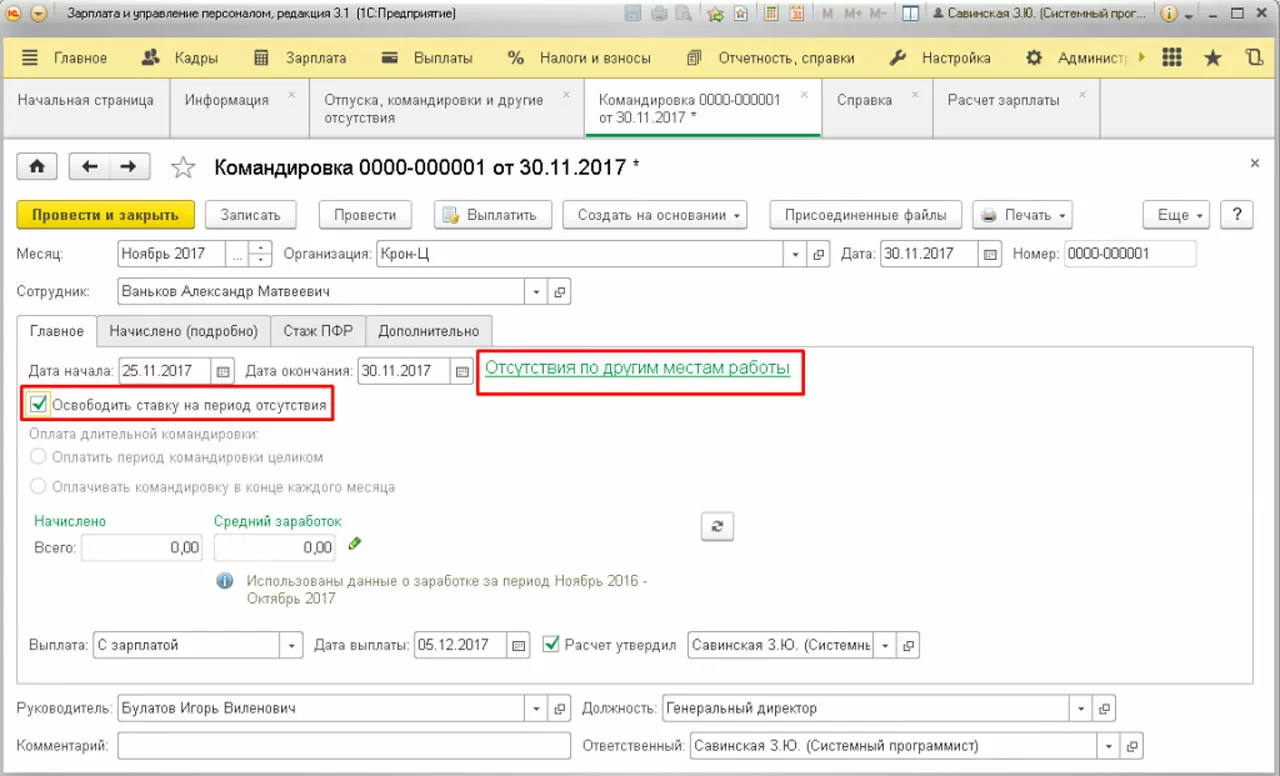Click the Провести и закрыть button
The image size is (1280, 776).
[x=105, y=215]
